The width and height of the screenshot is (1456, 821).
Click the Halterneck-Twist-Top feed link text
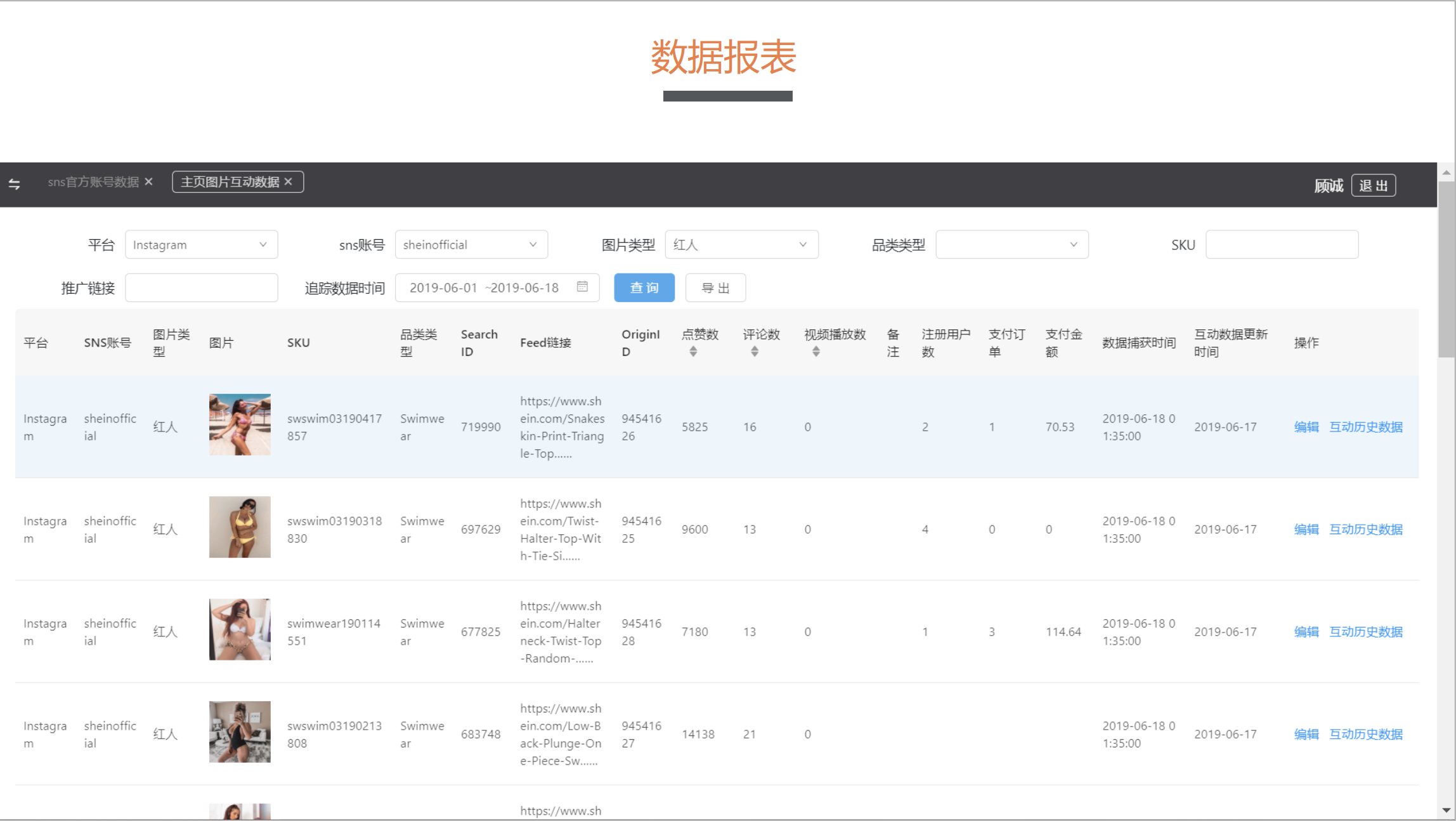click(x=561, y=632)
